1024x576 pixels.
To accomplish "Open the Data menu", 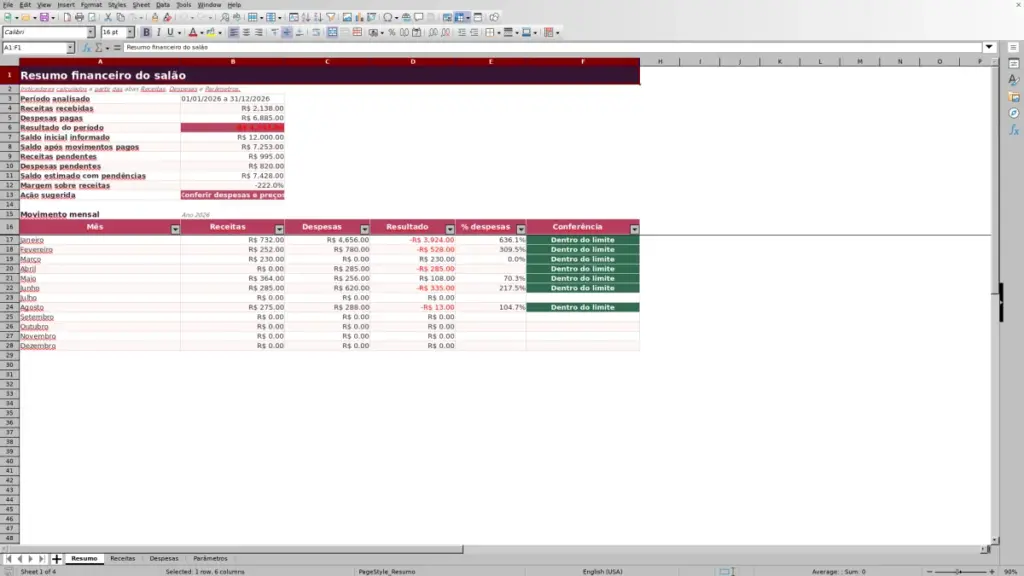I will coord(163,5).
